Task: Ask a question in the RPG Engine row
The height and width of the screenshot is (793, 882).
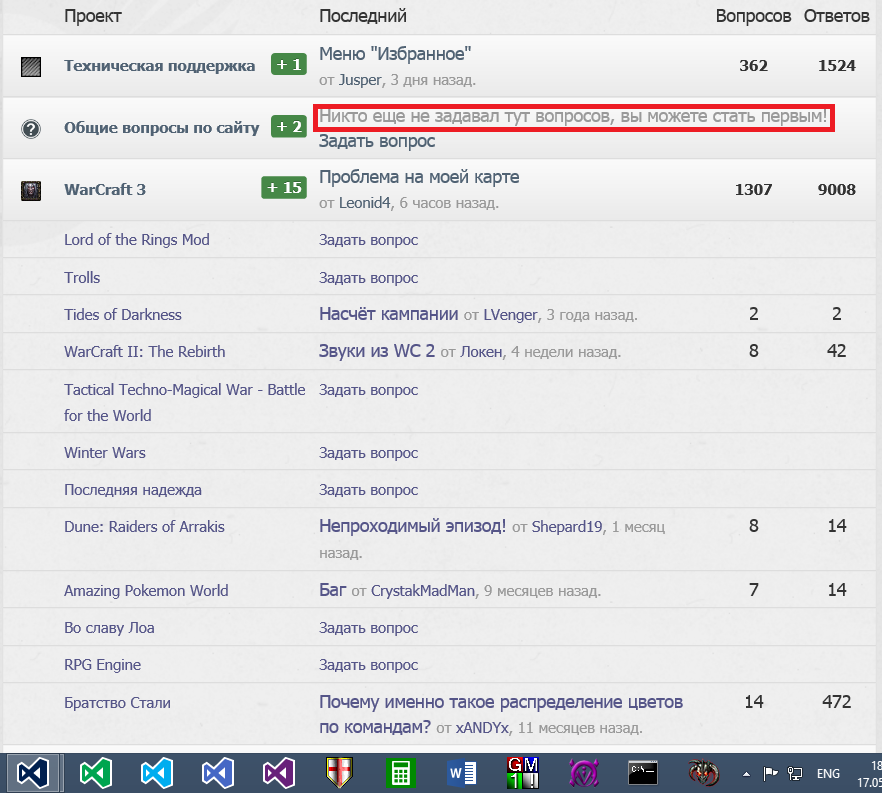Action: coord(368,665)
